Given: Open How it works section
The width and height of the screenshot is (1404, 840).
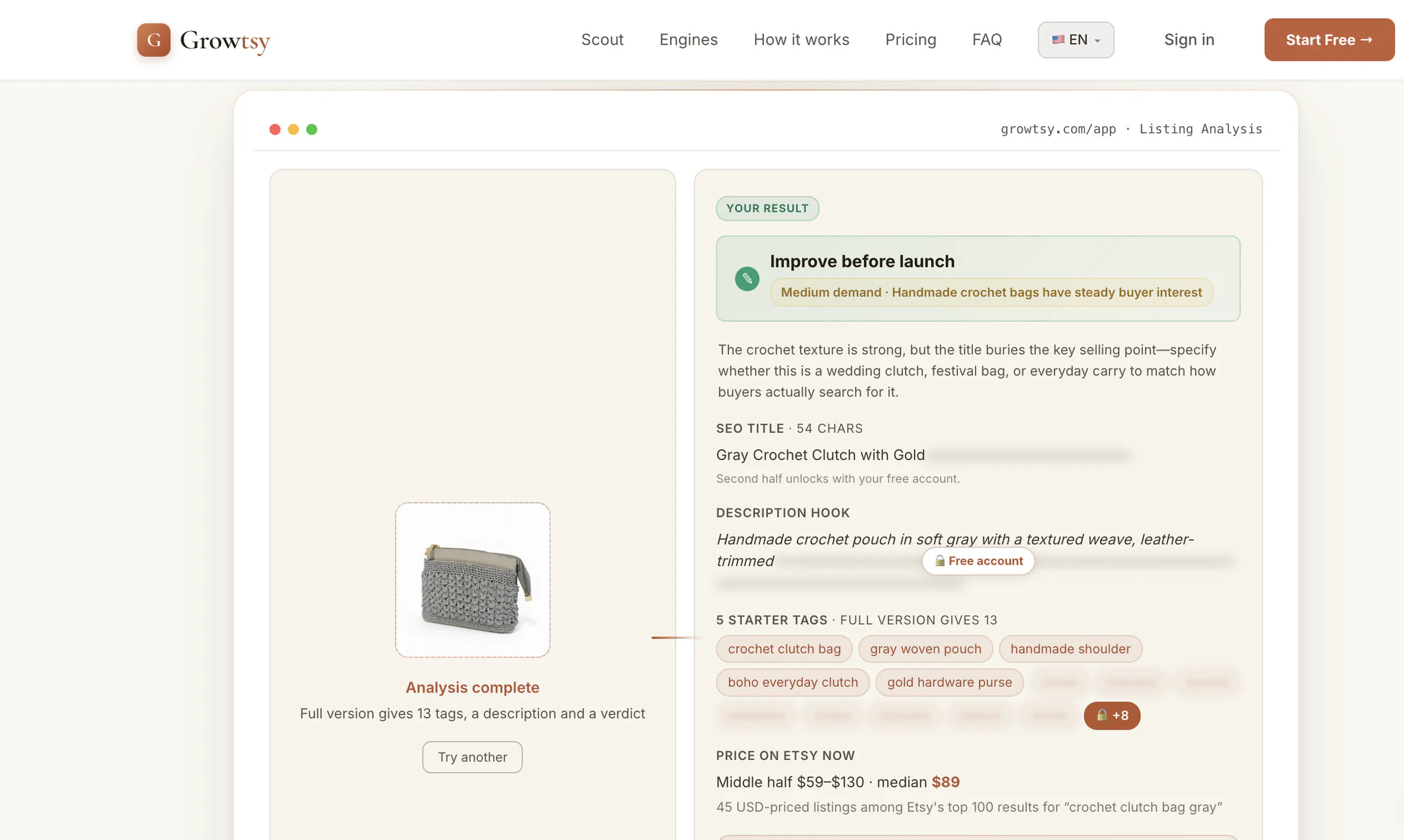Looking at the screenshot, I should point(800,40).
